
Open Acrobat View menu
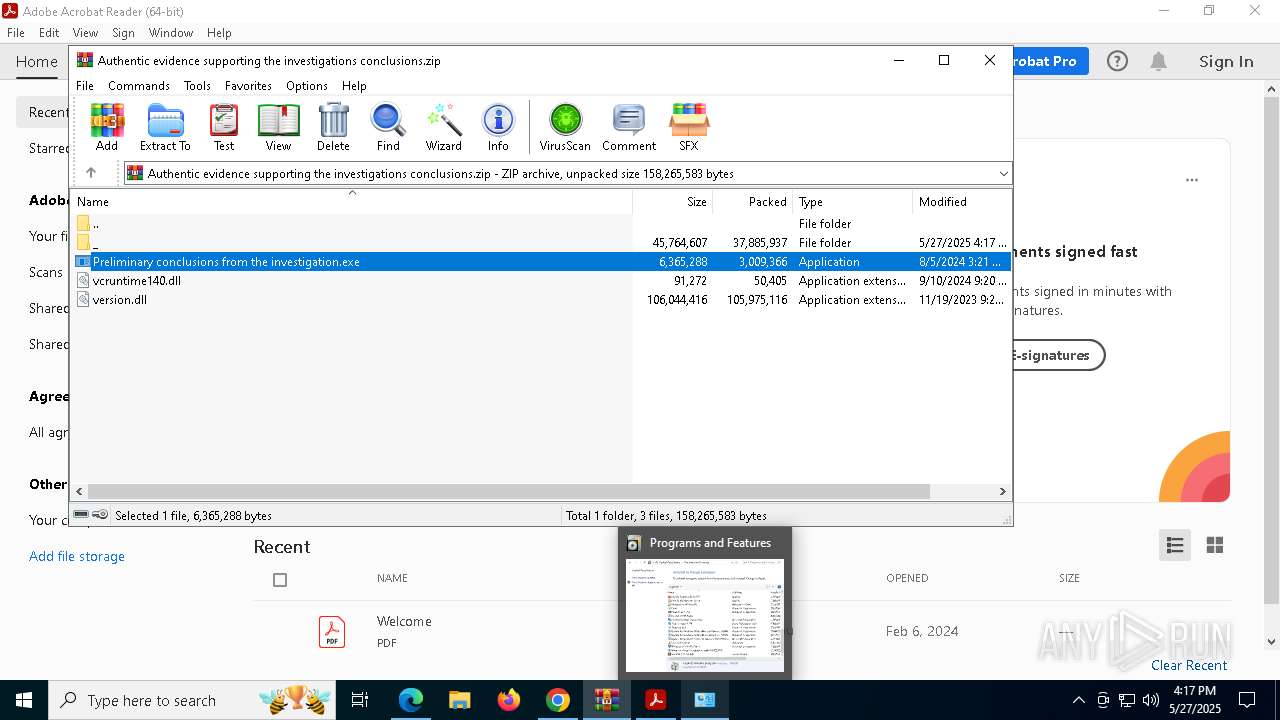tap(85, 33)
